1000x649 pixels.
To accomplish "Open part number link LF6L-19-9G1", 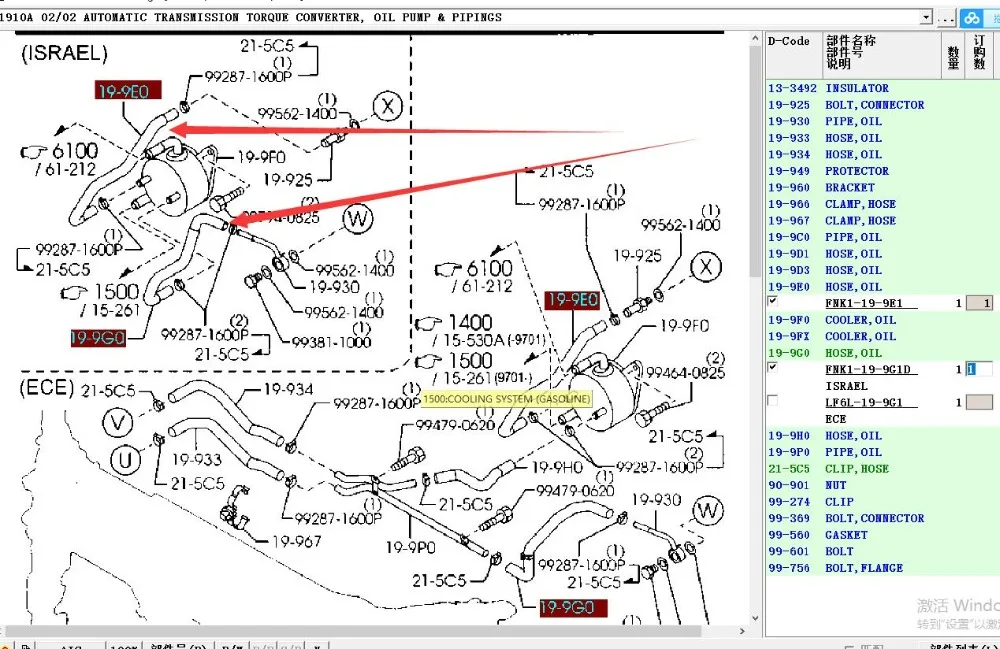I will coord(871,403).
